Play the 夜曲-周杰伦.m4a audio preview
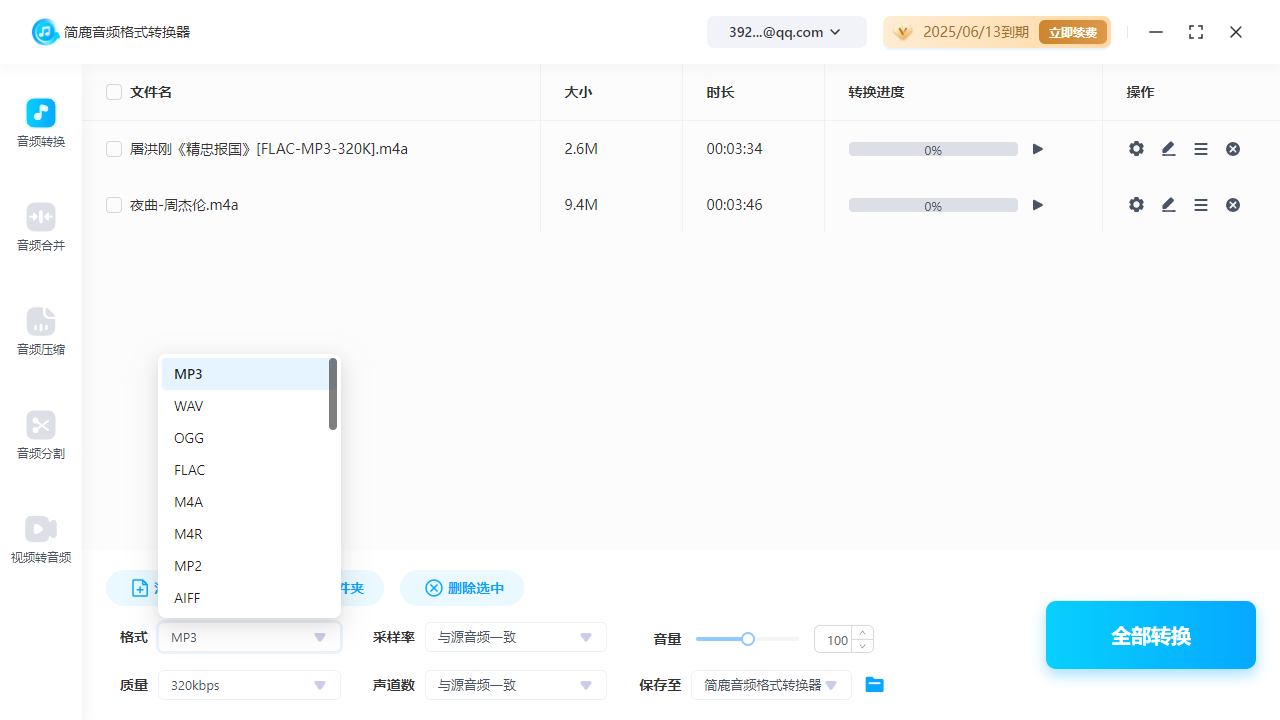 click(x=1037, y=204)
